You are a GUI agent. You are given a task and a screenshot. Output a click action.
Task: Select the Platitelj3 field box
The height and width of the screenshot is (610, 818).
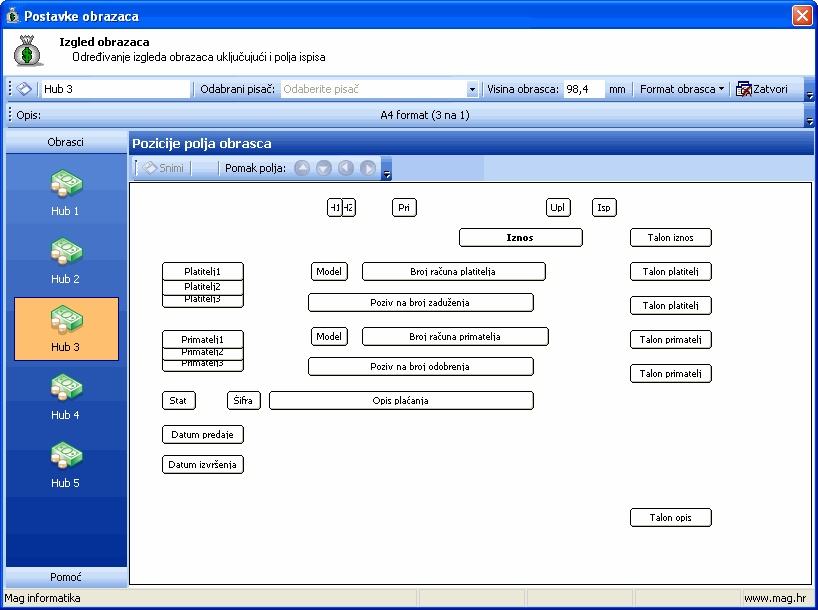(x=203, y=301)
